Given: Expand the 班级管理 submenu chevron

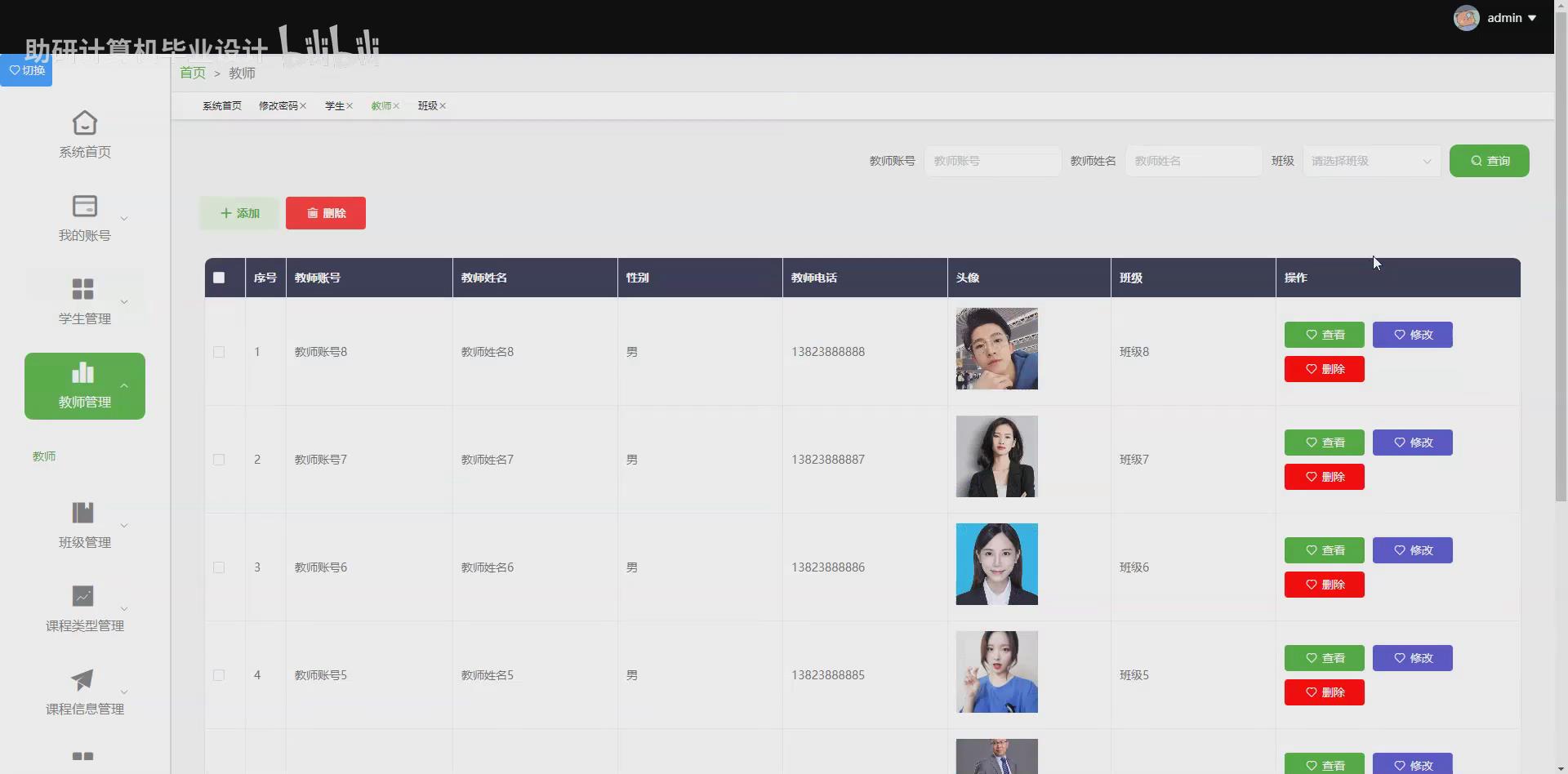Looking at the screenshot, I should pyautogui.click(x=124, y=526).
